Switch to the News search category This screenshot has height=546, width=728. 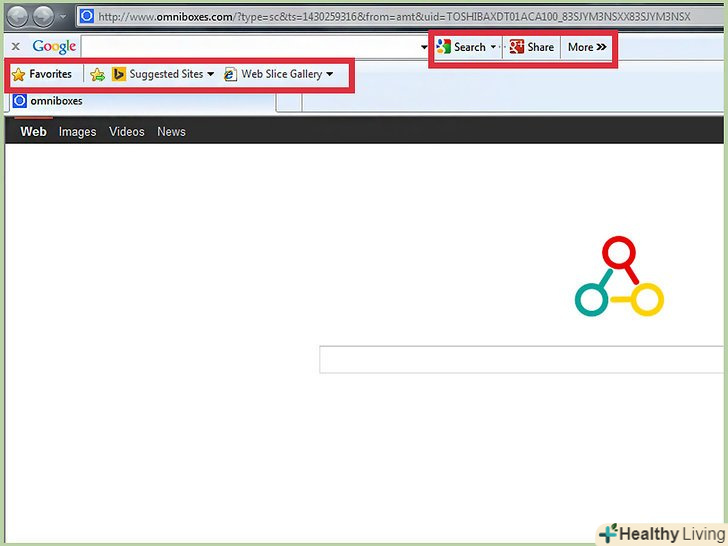tap(171, 132)
